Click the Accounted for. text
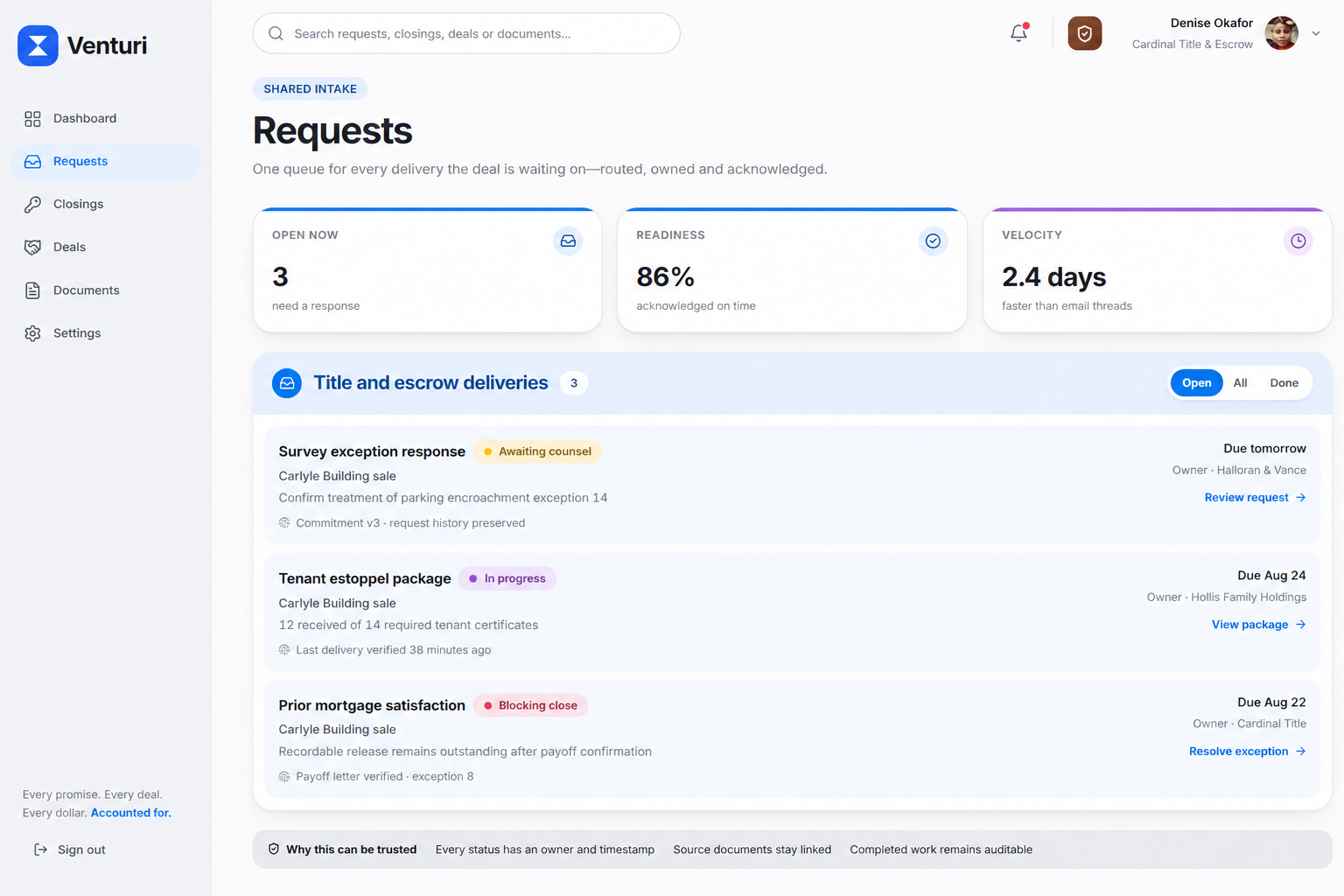The image size is (1344, 896). (x=131, y=813)
